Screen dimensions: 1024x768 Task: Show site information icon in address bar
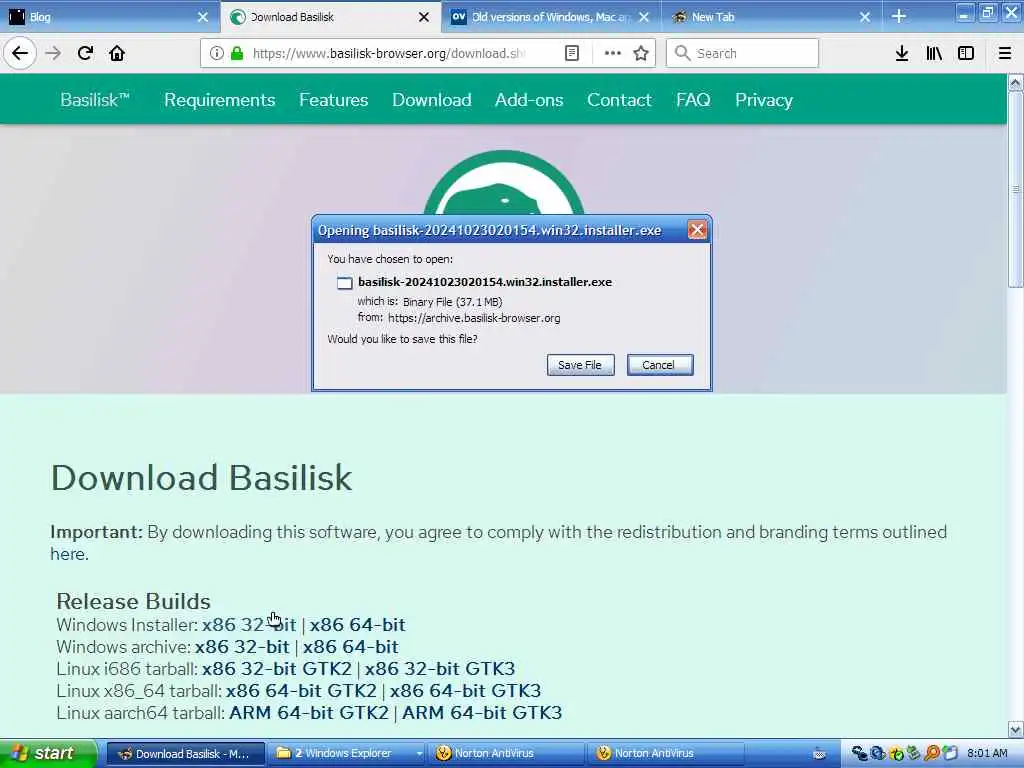pyautogui.click(x=216, y=54)
